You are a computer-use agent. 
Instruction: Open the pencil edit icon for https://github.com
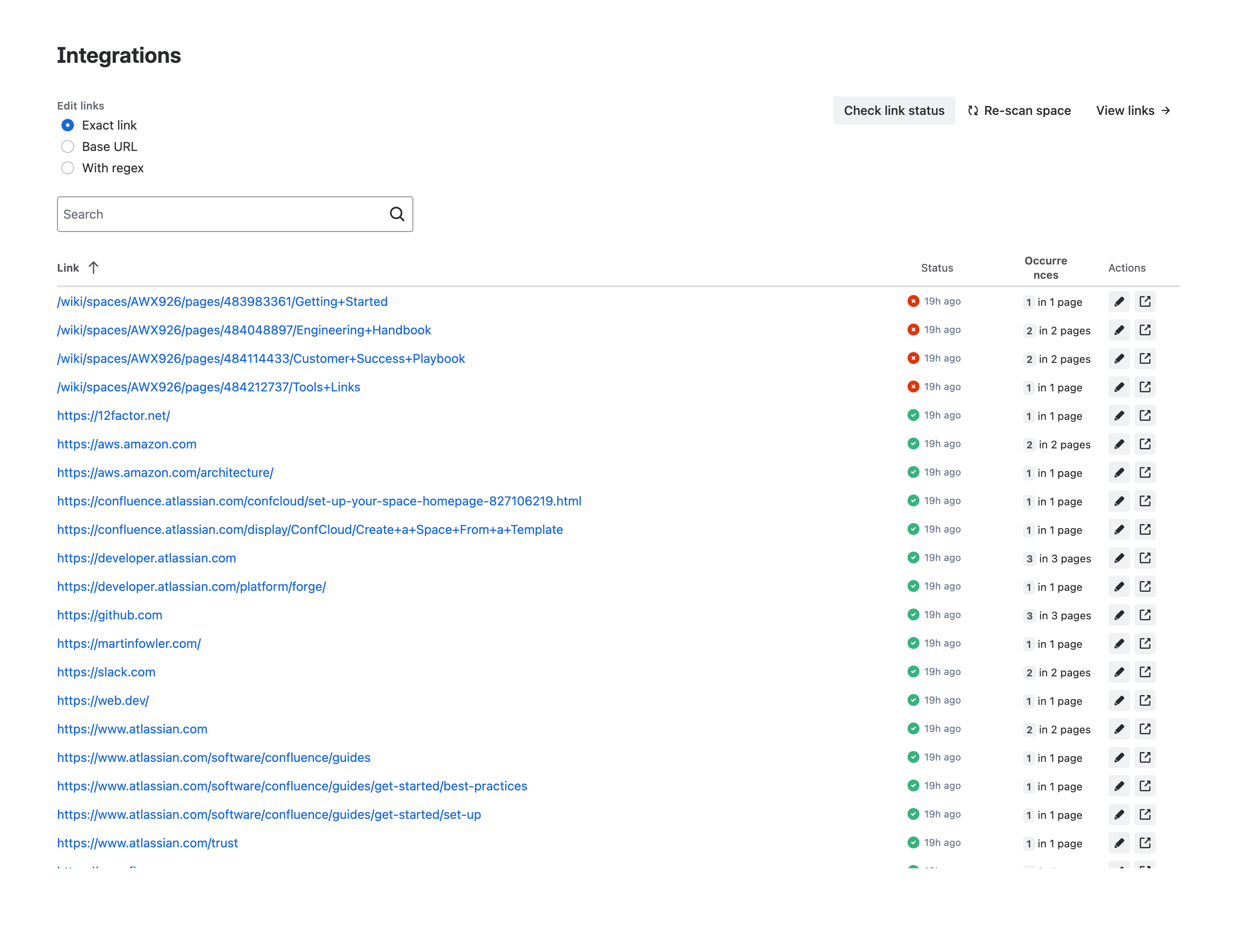coord(1119,615)
